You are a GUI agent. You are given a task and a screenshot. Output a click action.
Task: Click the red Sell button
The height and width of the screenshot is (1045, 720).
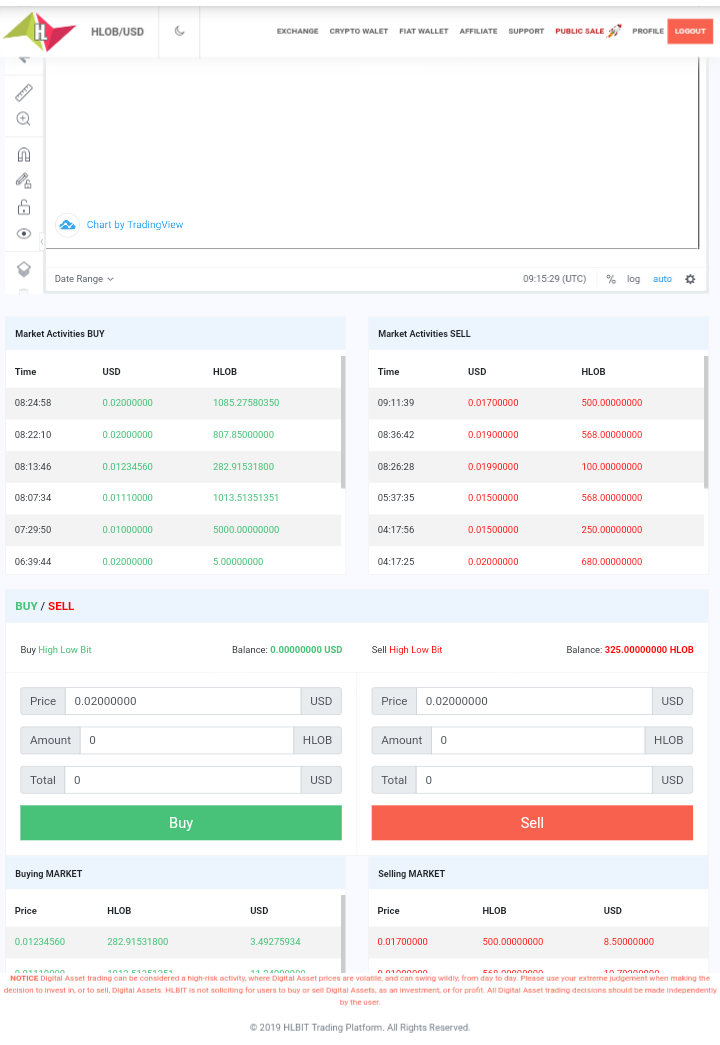point(532,822)
